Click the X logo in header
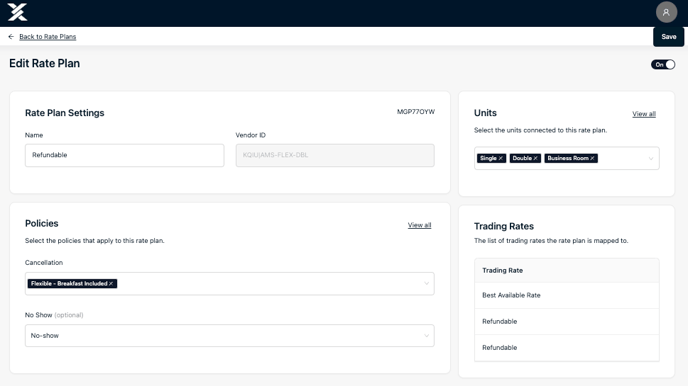Viewport: 688px width, 386px height. [17, 12]
